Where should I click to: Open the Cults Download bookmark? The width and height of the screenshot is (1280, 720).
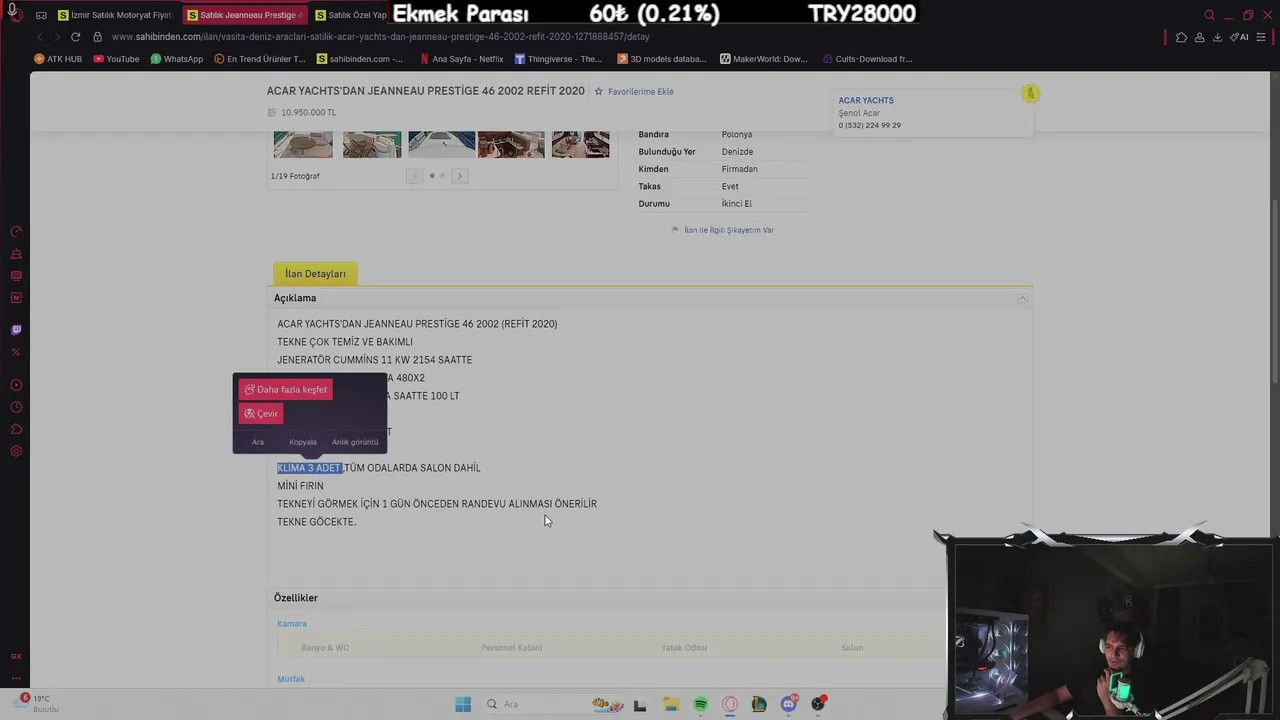[867, 59]
